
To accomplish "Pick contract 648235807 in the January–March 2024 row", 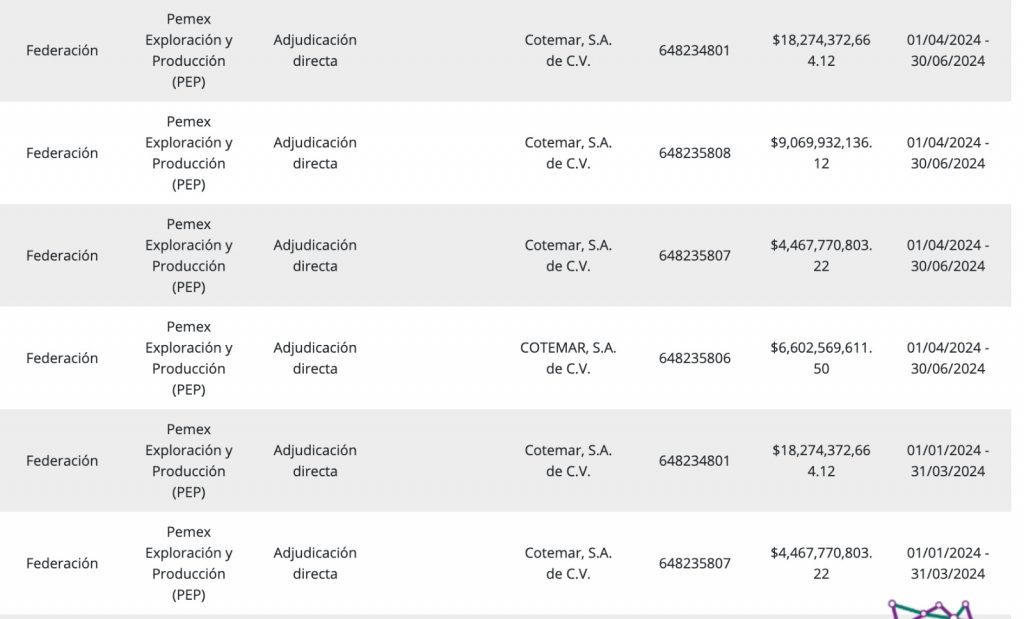I will pos(694,564).
